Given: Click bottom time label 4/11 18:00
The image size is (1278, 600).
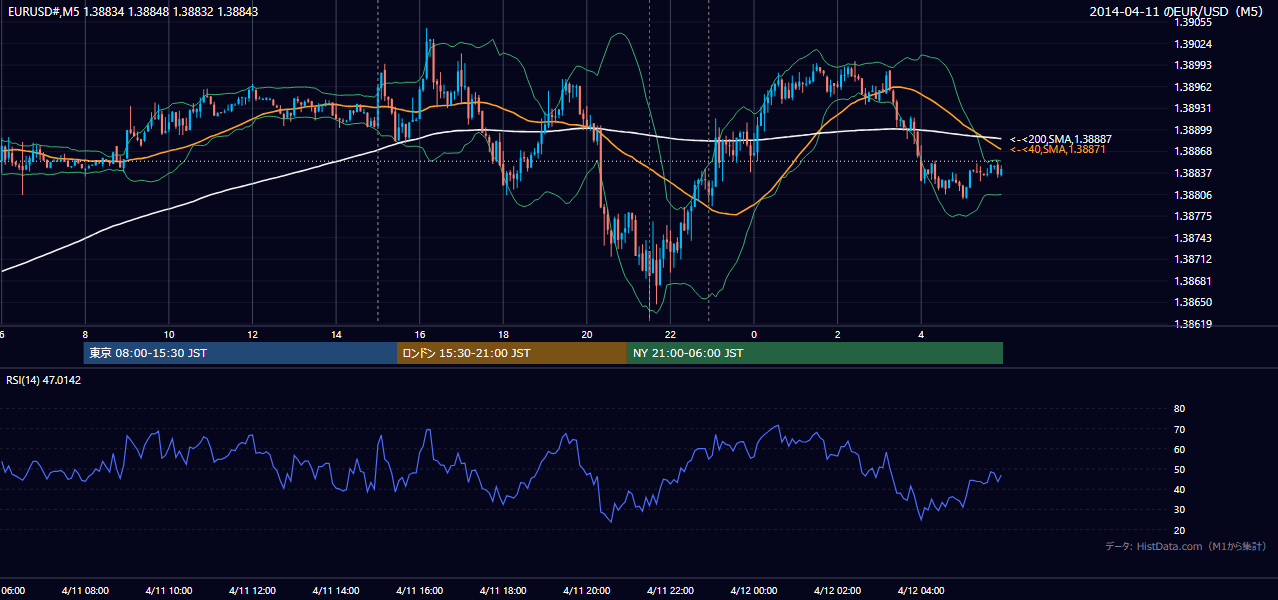Looking at the screenshot, I should pyautogui.click(x=503, y=591).
